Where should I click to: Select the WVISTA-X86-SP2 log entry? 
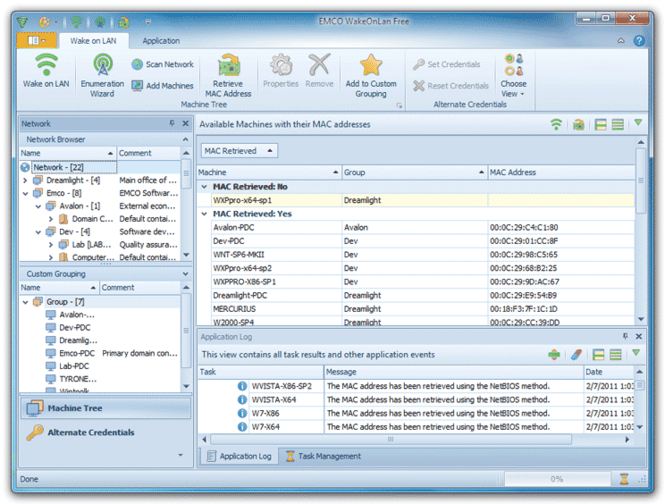click(x=416, y=386)
